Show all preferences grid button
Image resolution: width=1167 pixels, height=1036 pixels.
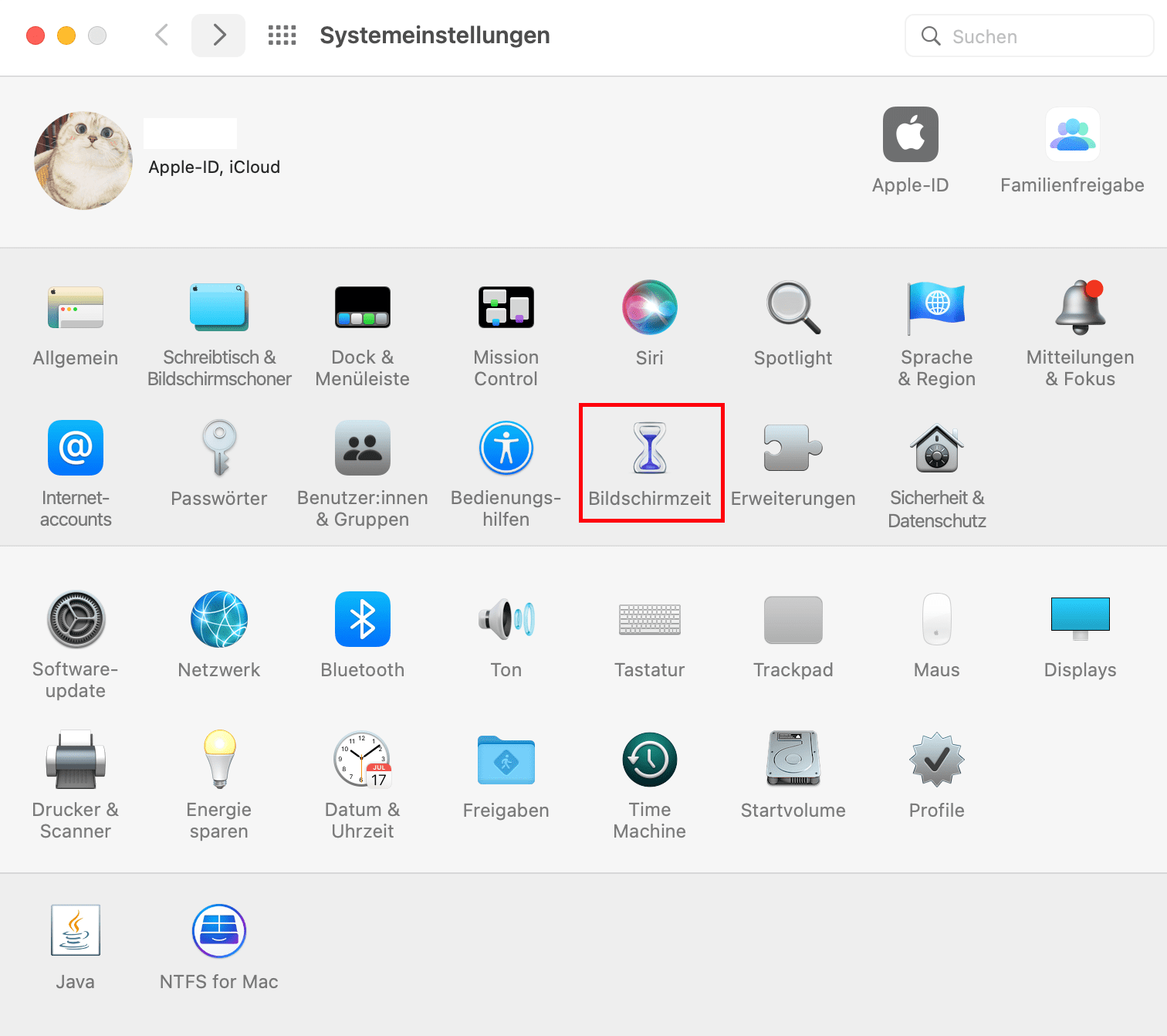[x=282, y=35]
